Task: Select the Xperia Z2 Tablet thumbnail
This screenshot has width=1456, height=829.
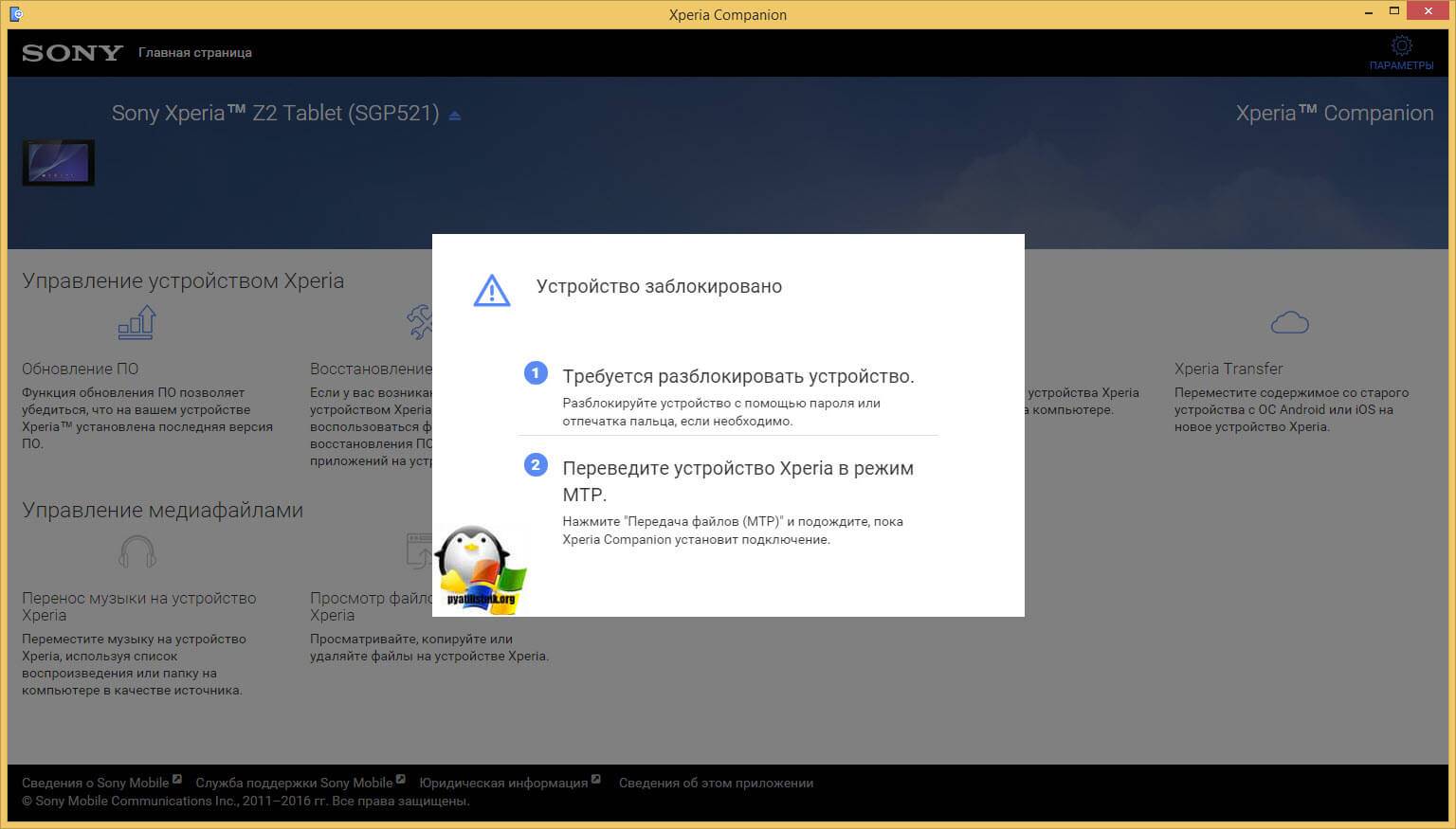Action: 58,163
